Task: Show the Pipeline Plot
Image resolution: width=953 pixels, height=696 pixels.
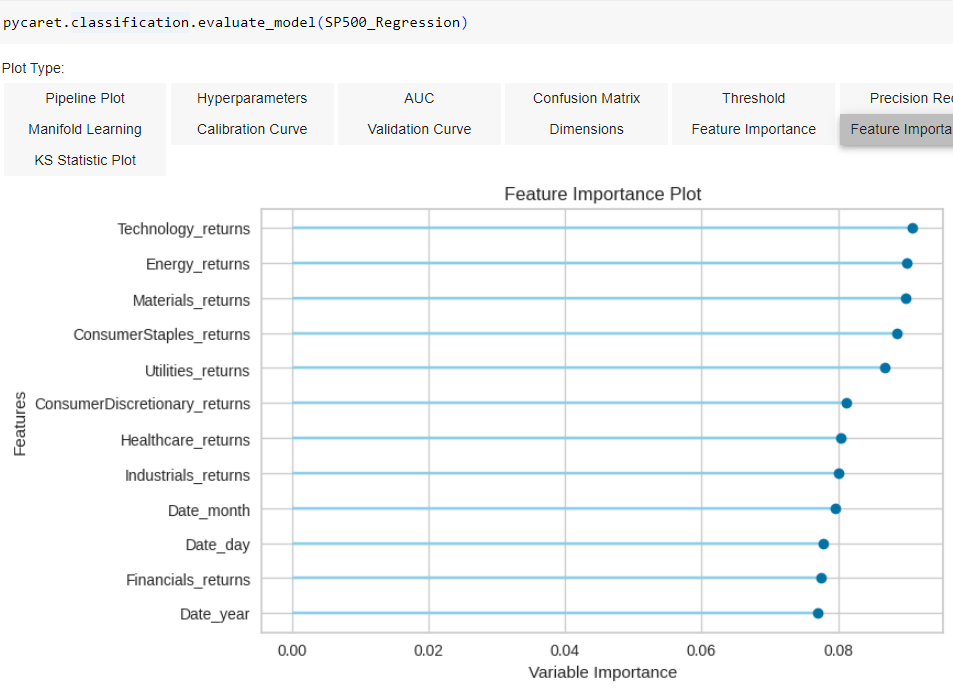Action: click(84, 98)
